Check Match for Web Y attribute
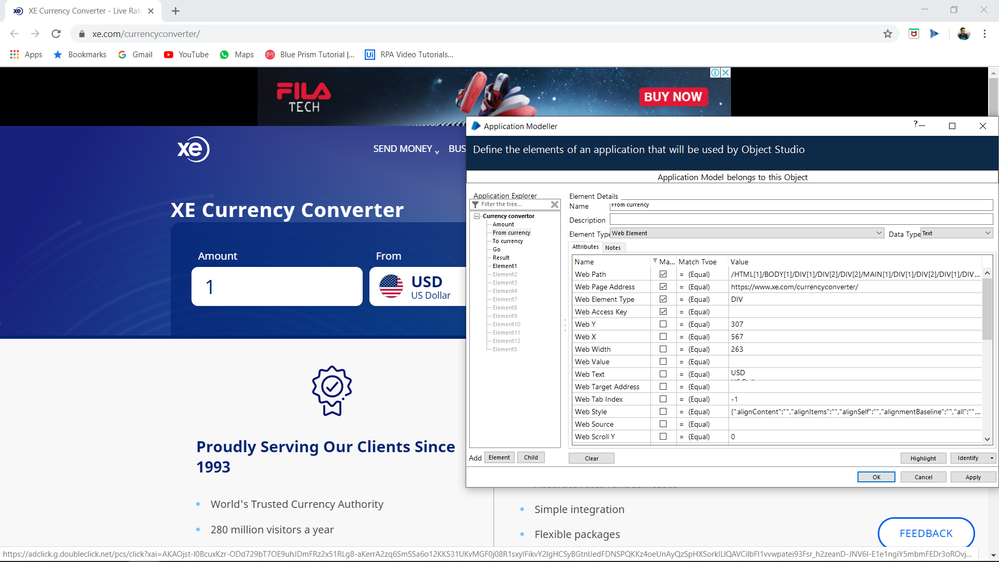Image resolution: width=999 pixels, height=562 pixels. pos(663,324)
